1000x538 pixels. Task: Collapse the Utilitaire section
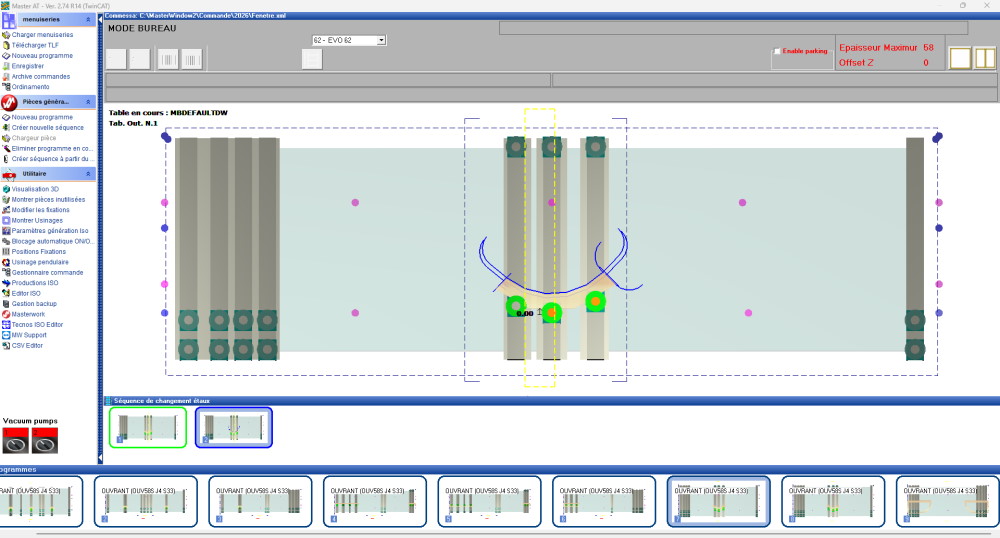coord(88,174)
